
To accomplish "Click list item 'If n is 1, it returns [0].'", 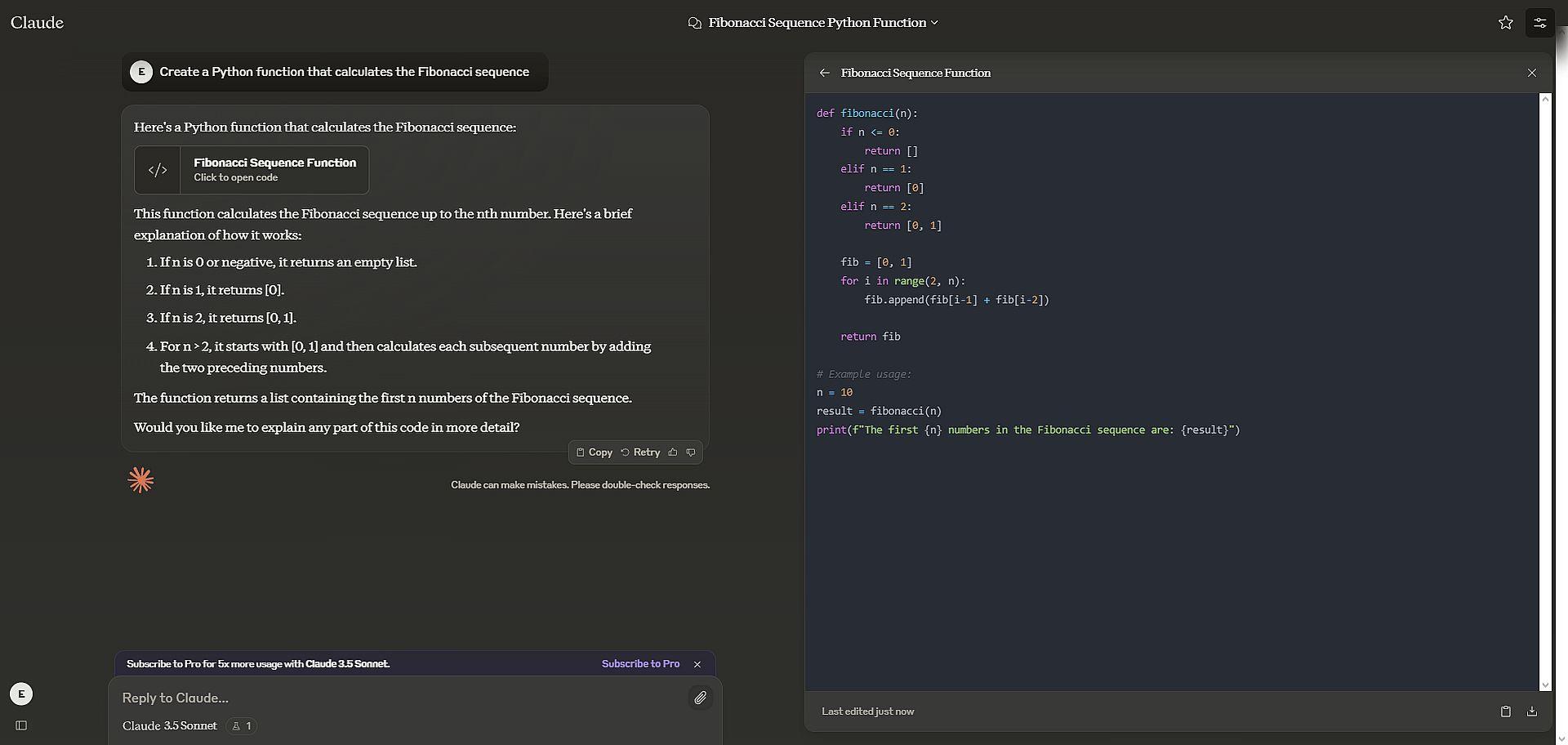I will click(222, 290).
